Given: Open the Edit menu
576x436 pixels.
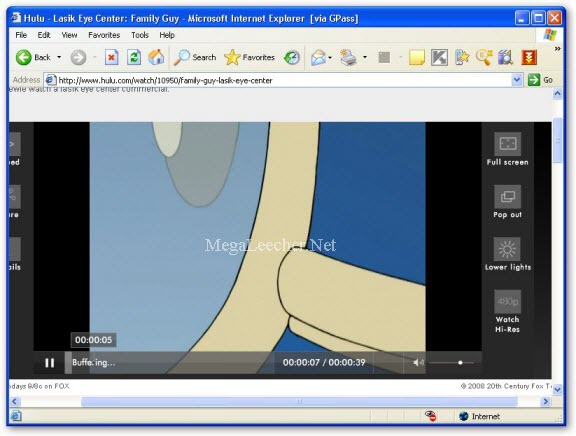Looking at the screenshot, I should pos(44,35).
